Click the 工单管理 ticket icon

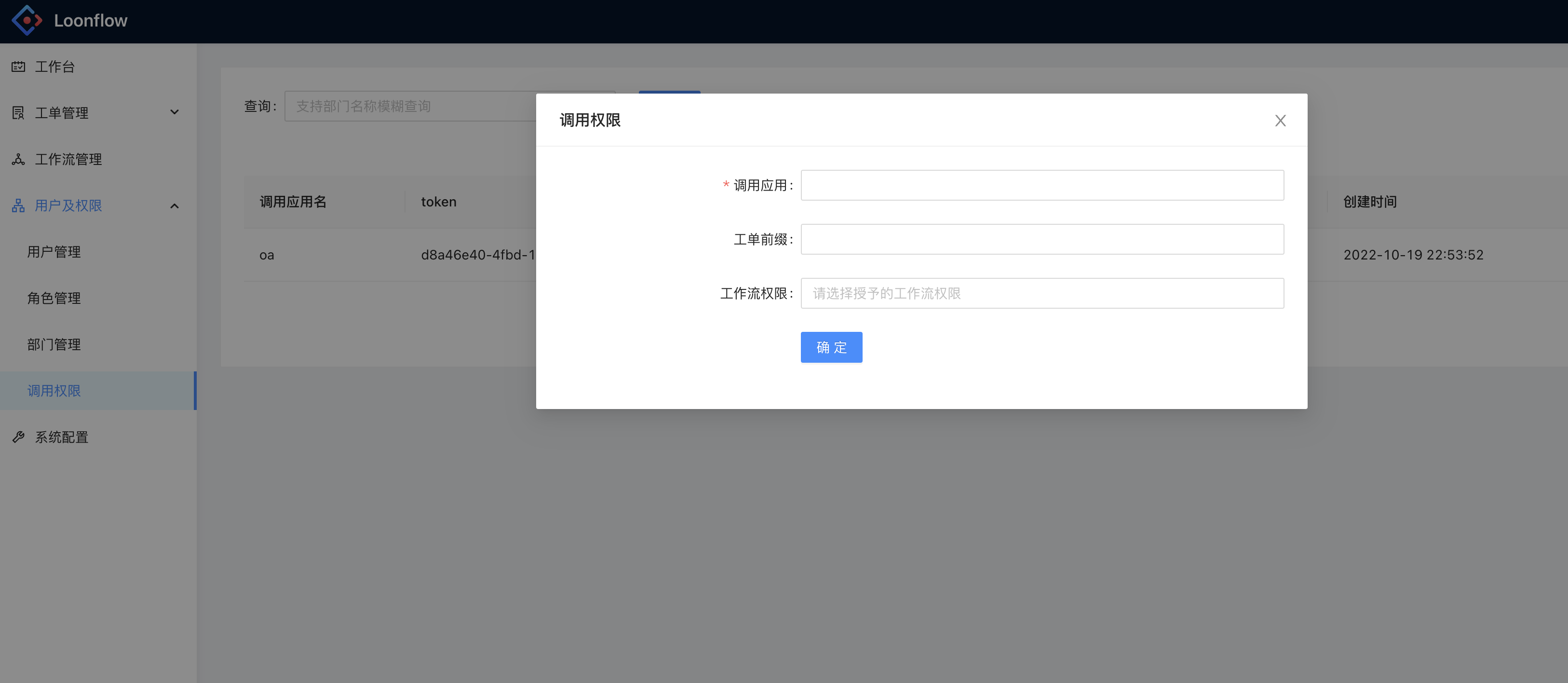coord(18,112)
